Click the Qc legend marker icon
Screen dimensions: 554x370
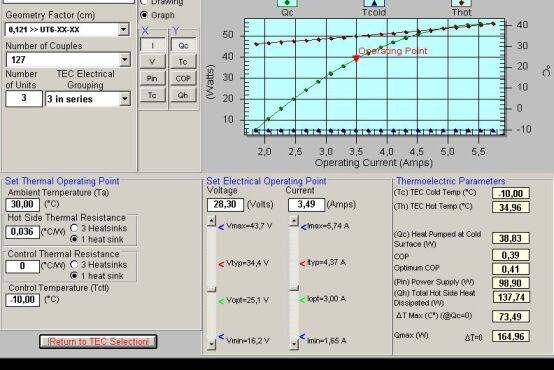(287, 3)
